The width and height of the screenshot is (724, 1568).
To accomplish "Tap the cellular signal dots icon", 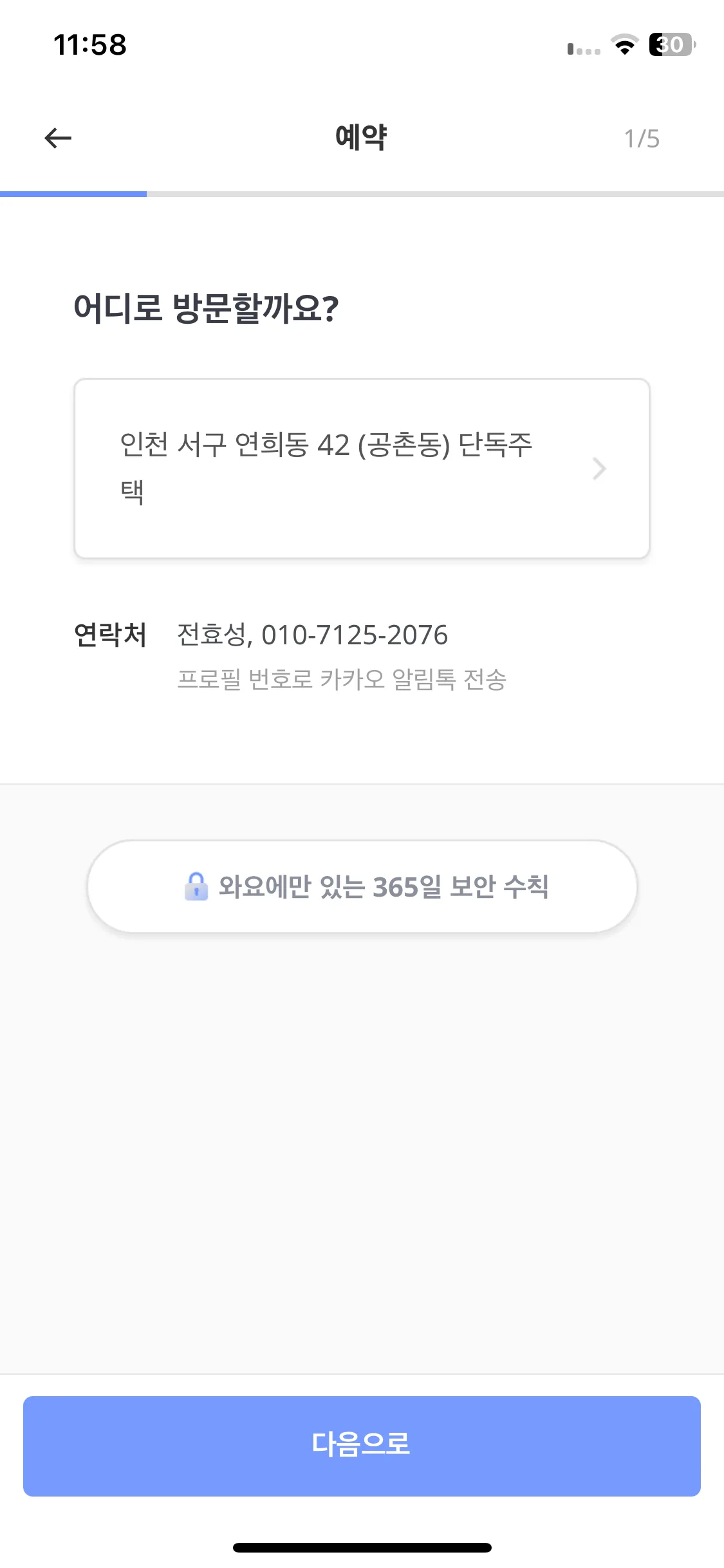I will [x=584, y=49].
